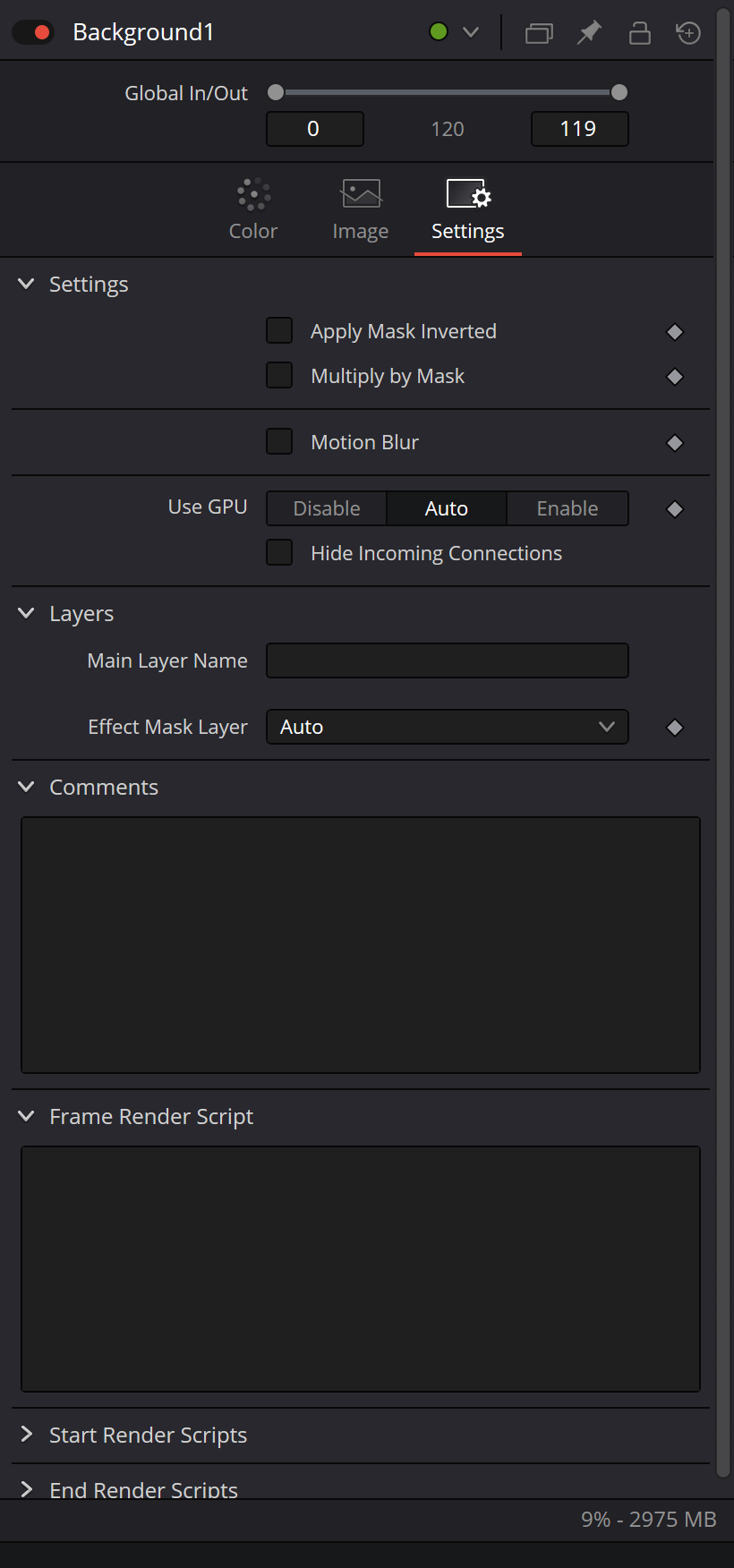Enable Multiply by Mask checkbox
The width and height of the screenshot is (734, 1568).
coord(279,375)
